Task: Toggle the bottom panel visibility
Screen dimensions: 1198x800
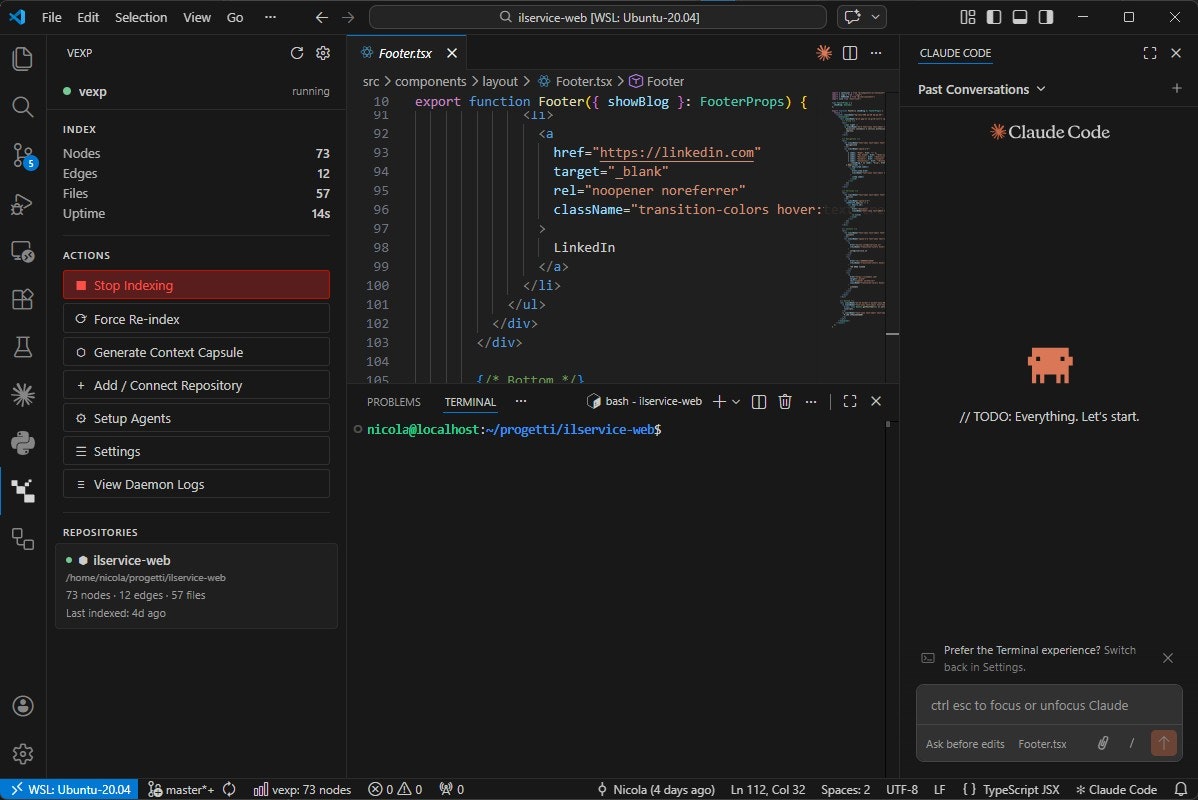Action: [1020, 16]
